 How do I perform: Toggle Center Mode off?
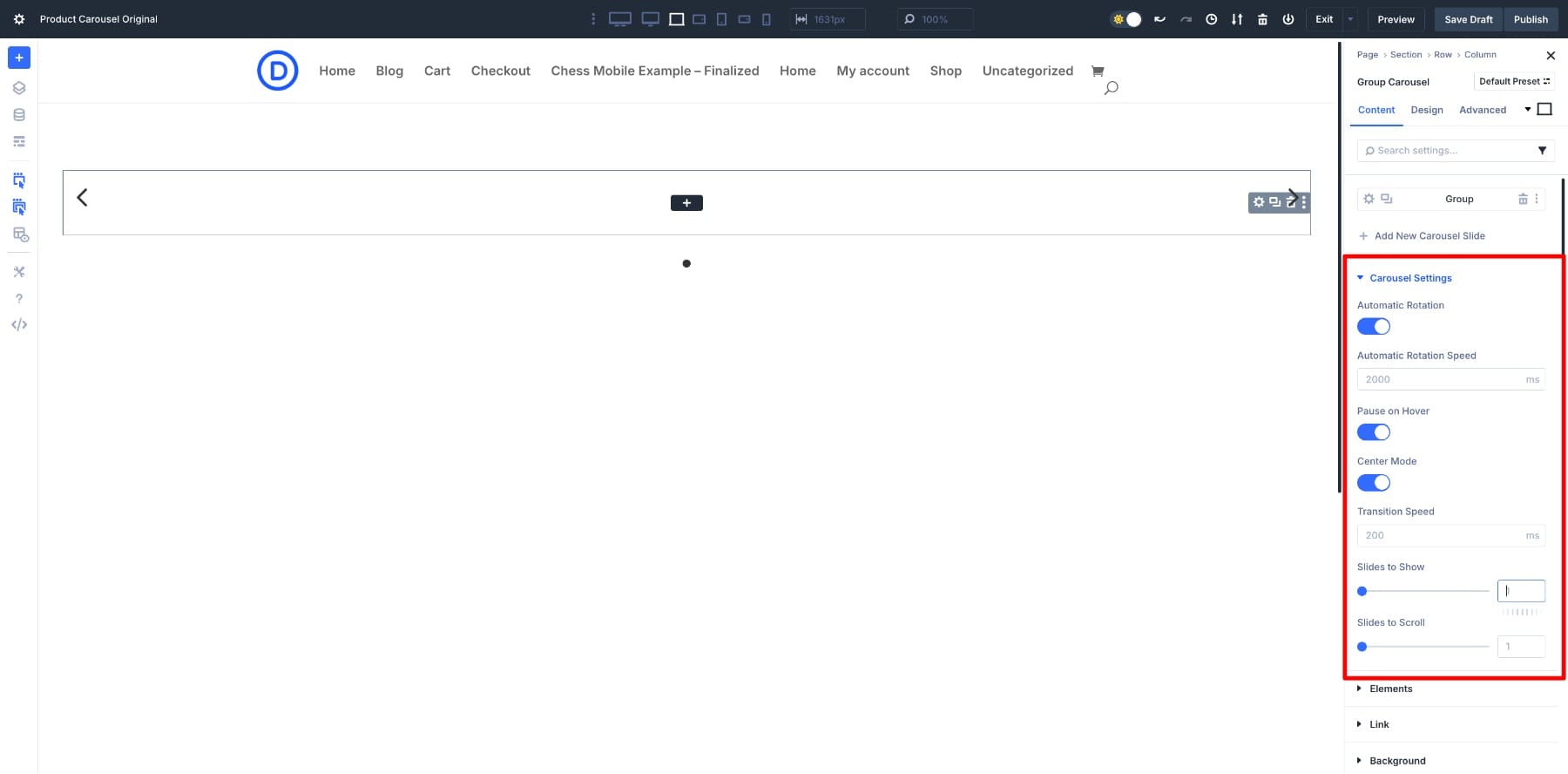click(1374, 483)
